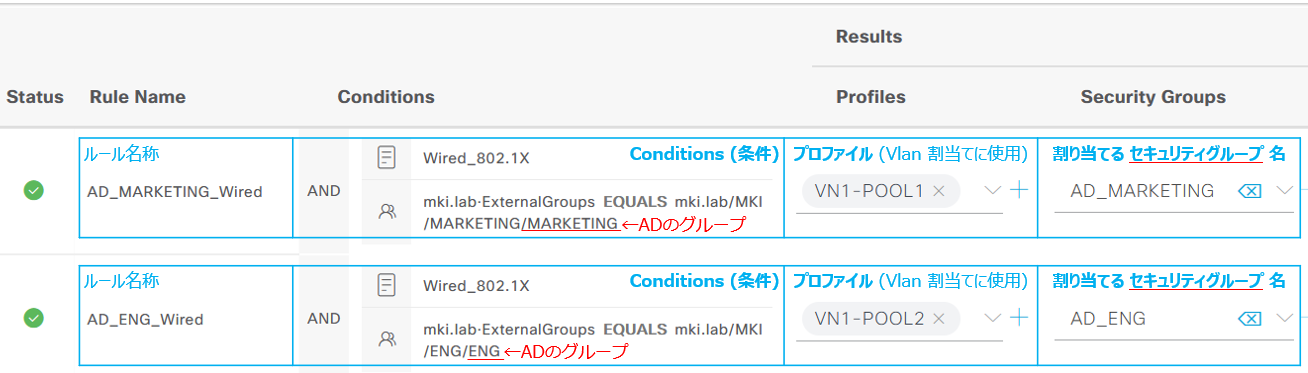
Task: Click user group icon in ENG condition
Action: 387,339
